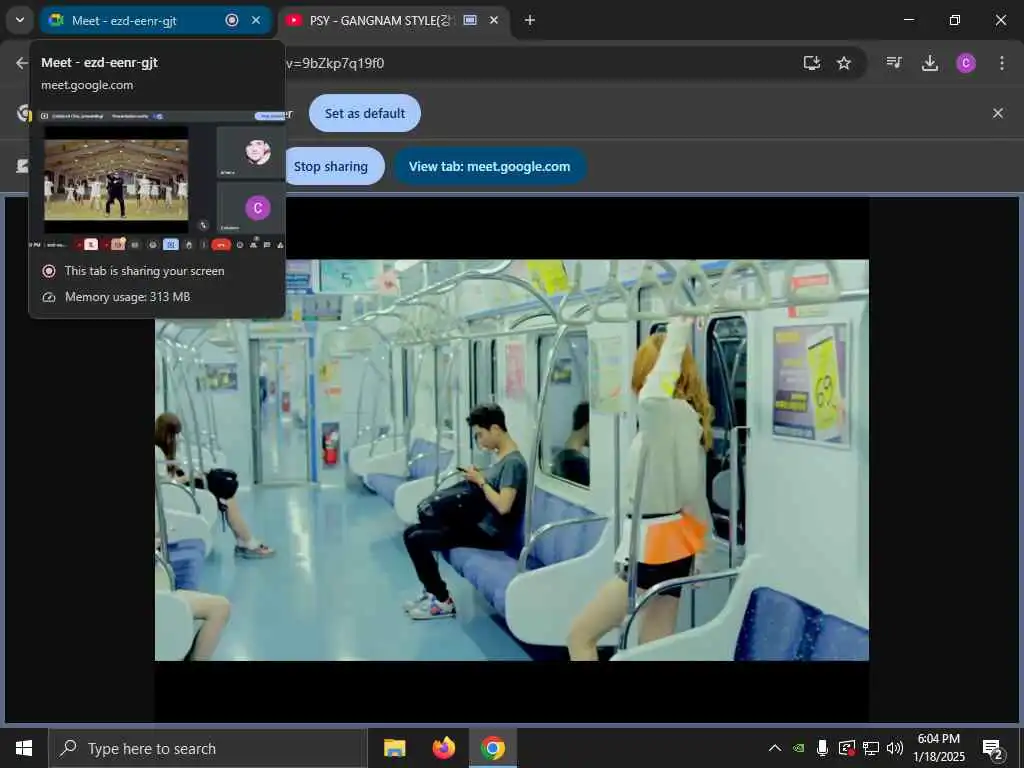
Task: Open the Windows Start menu
Action: pos(24,748)
